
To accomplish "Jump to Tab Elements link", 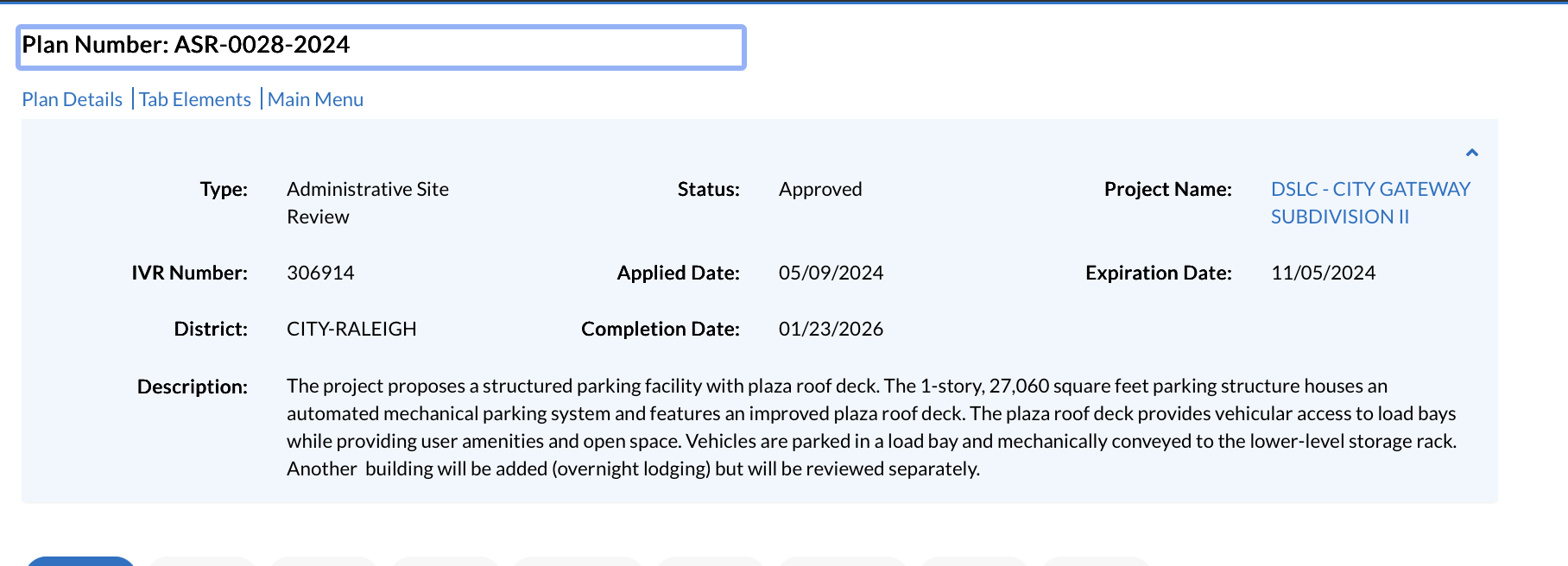I will point(195,99).
